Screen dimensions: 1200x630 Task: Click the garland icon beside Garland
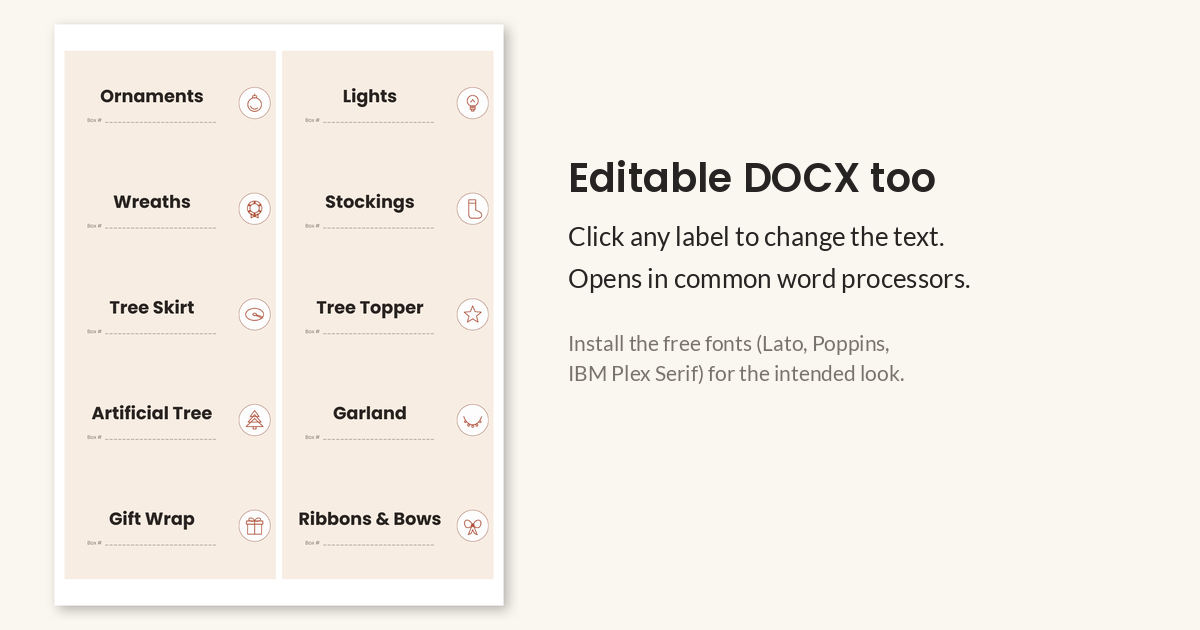click(x=473, y=420)
